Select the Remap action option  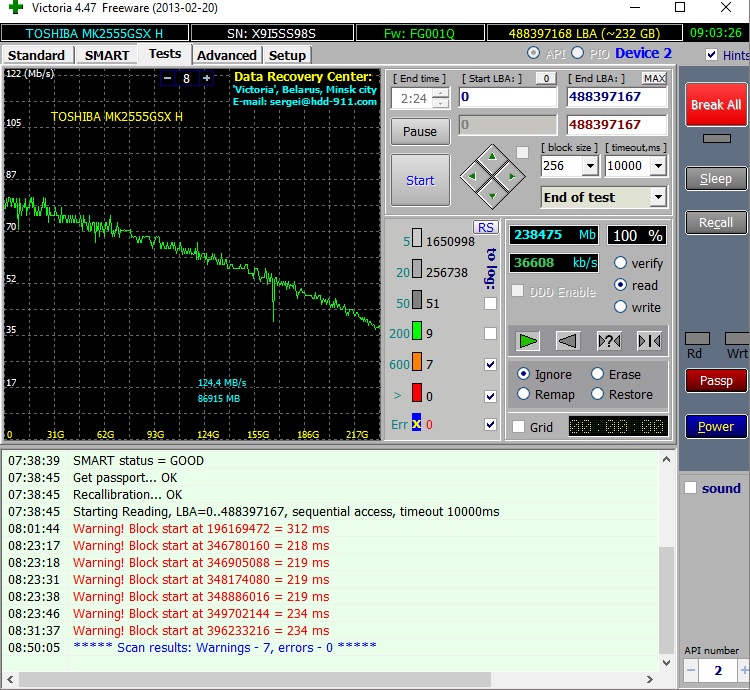523,394
